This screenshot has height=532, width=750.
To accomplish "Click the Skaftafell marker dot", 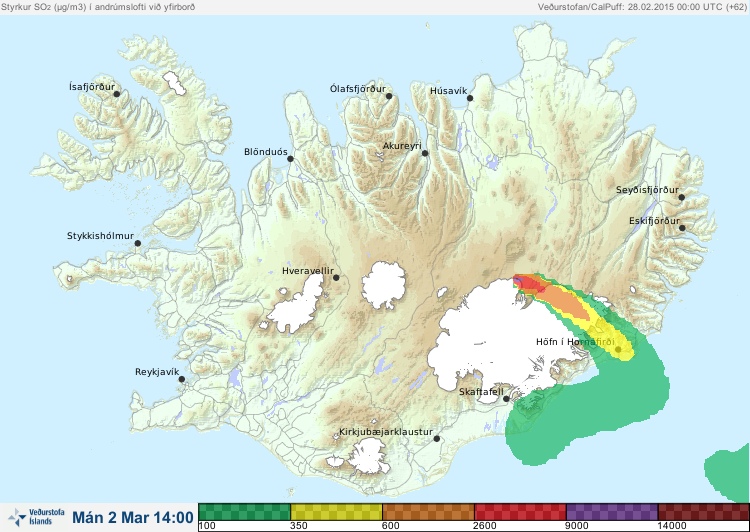I will [x=506, y=399].
